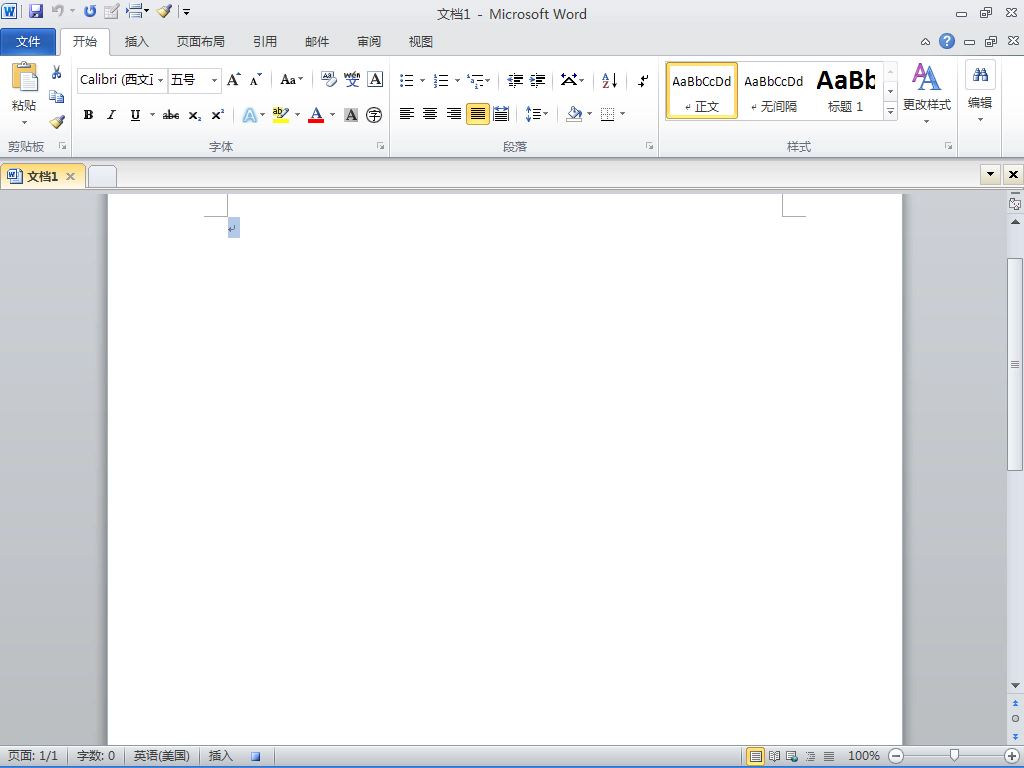This screenshot has height=768, width=1024.
Task: Apply yellow text highlight color
Action: pos(281,116)
